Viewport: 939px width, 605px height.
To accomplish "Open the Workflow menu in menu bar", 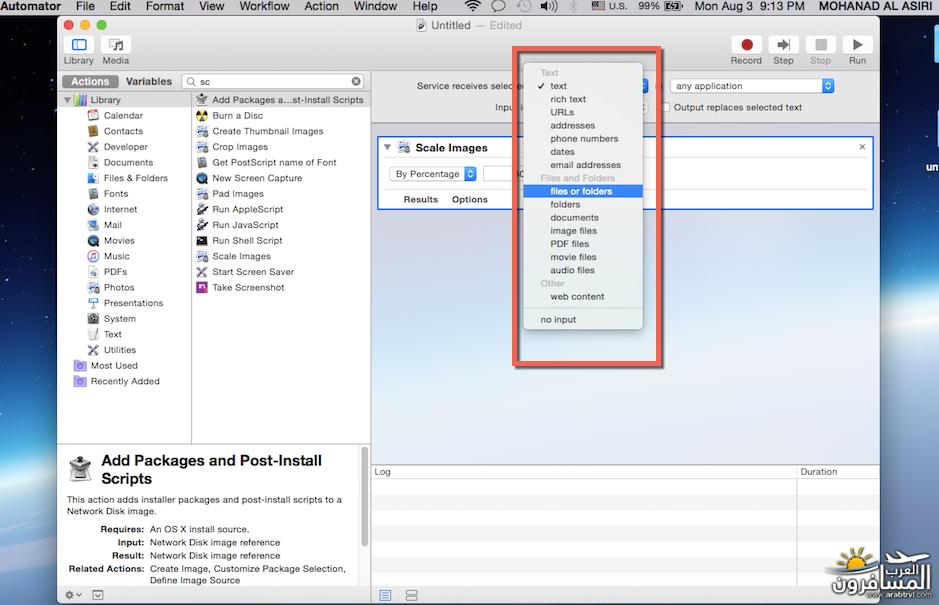I will pyautogui.click(x=264, y=6).
